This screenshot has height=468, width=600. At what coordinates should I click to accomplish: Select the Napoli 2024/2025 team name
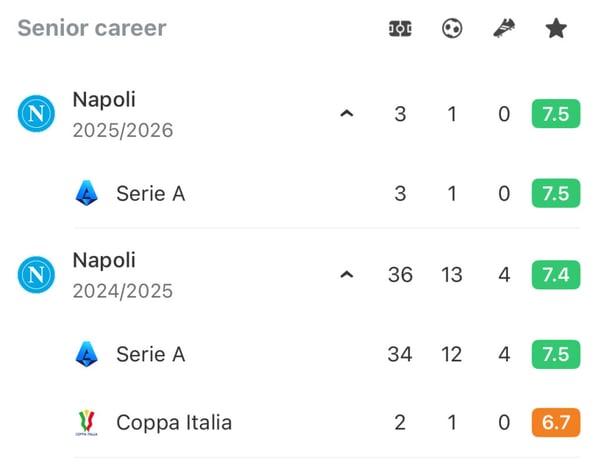pos(104,260)
